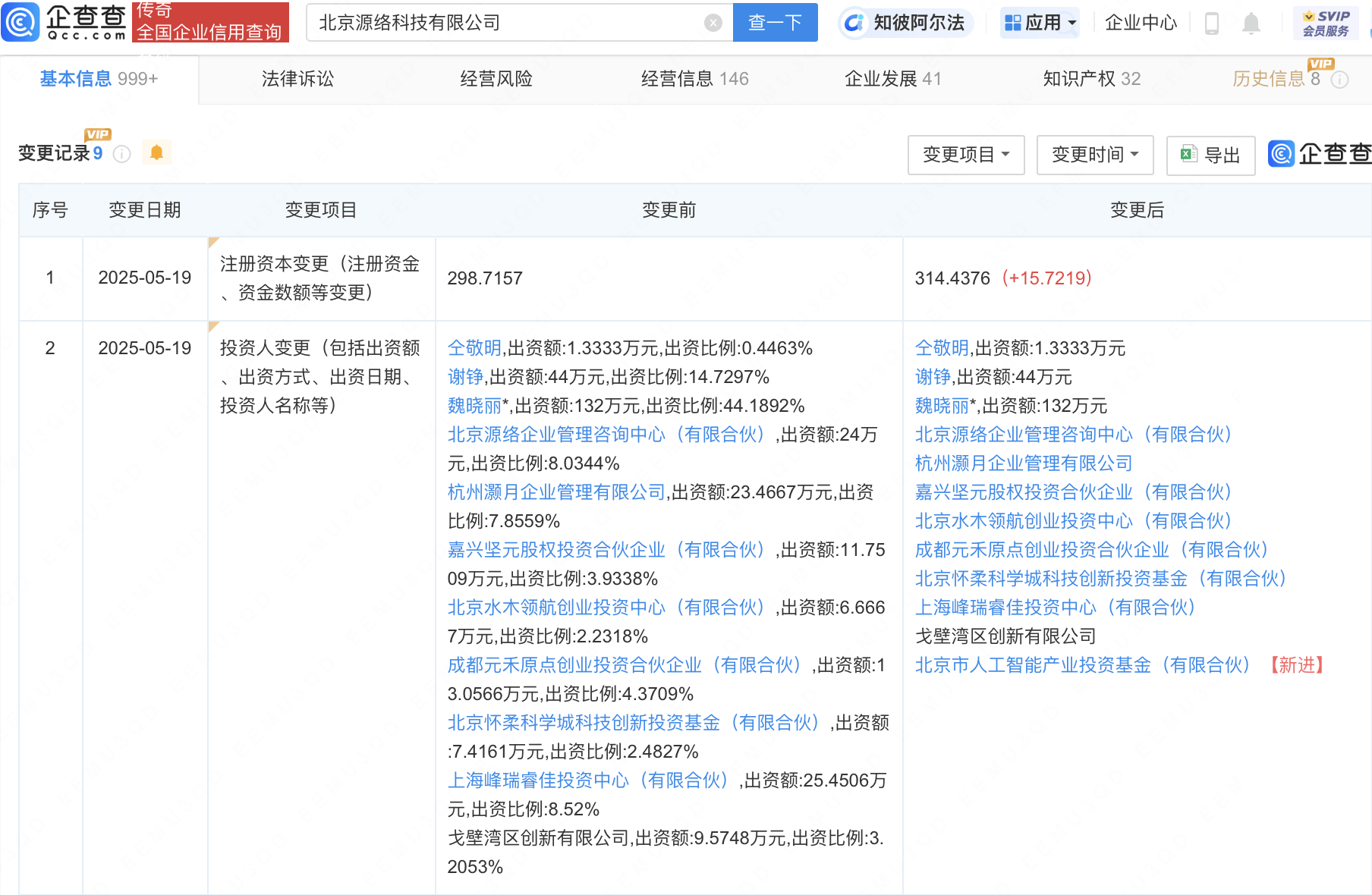Open 上海峰瑞睿佳投资中心 link in 变更后

1059,608
